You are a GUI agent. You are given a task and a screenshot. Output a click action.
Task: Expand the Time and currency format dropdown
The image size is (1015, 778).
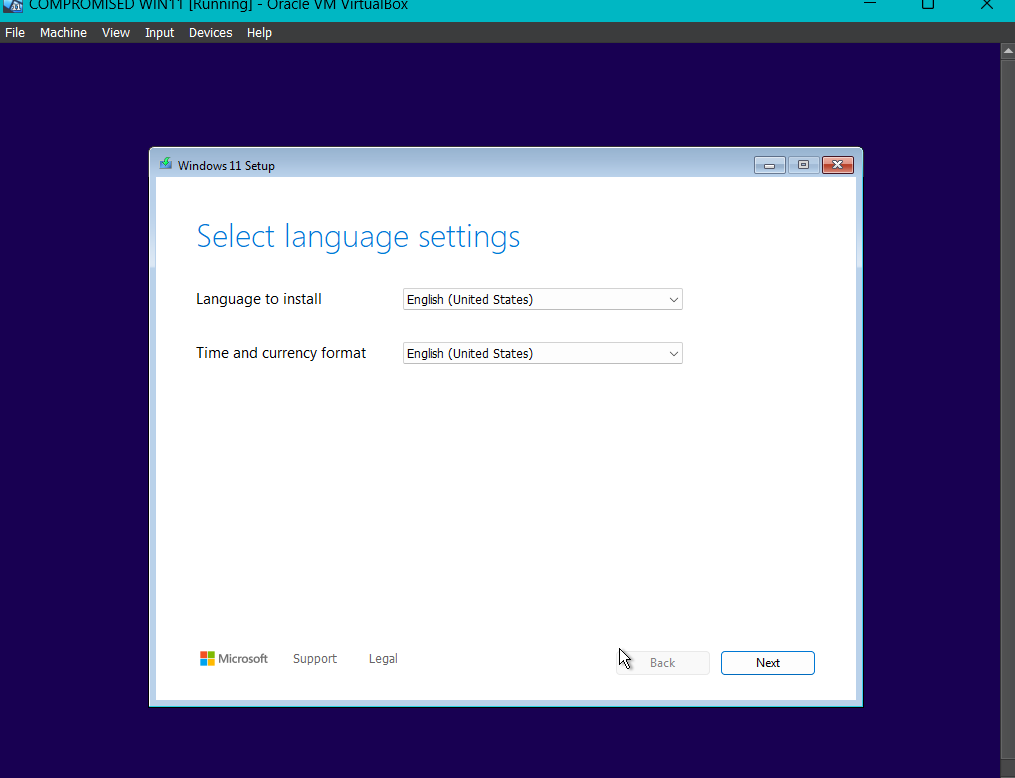pos(542,353)
